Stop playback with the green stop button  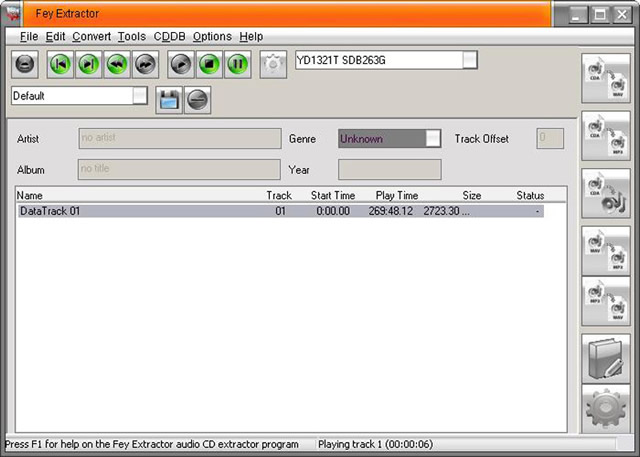tap(209, 64)
